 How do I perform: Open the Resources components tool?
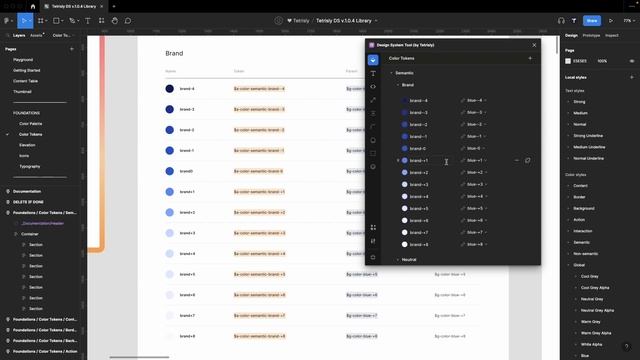(x=101, y=21)
